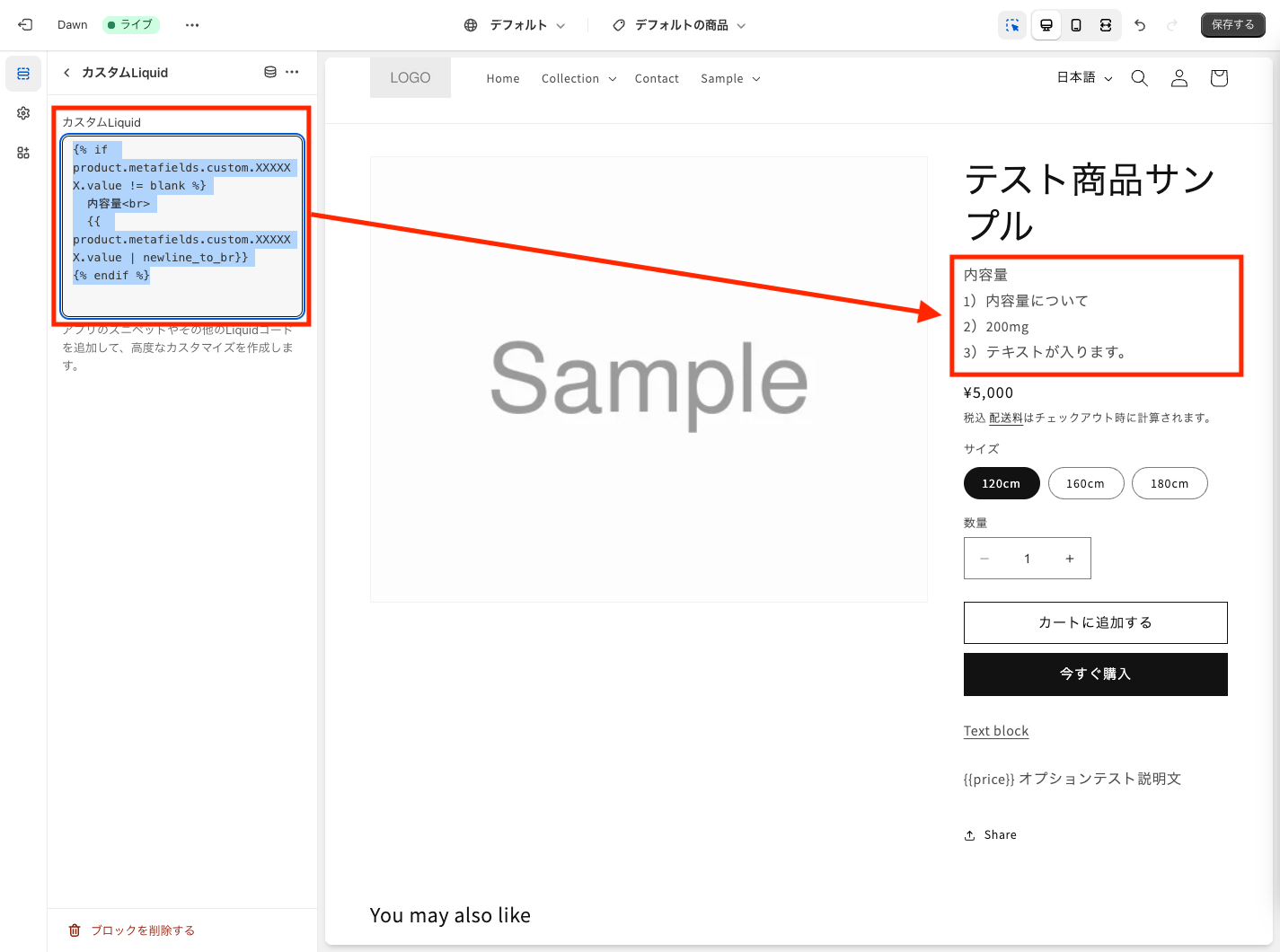
Task: Open the Sections sidebar icon
Action: pos(23,74)
